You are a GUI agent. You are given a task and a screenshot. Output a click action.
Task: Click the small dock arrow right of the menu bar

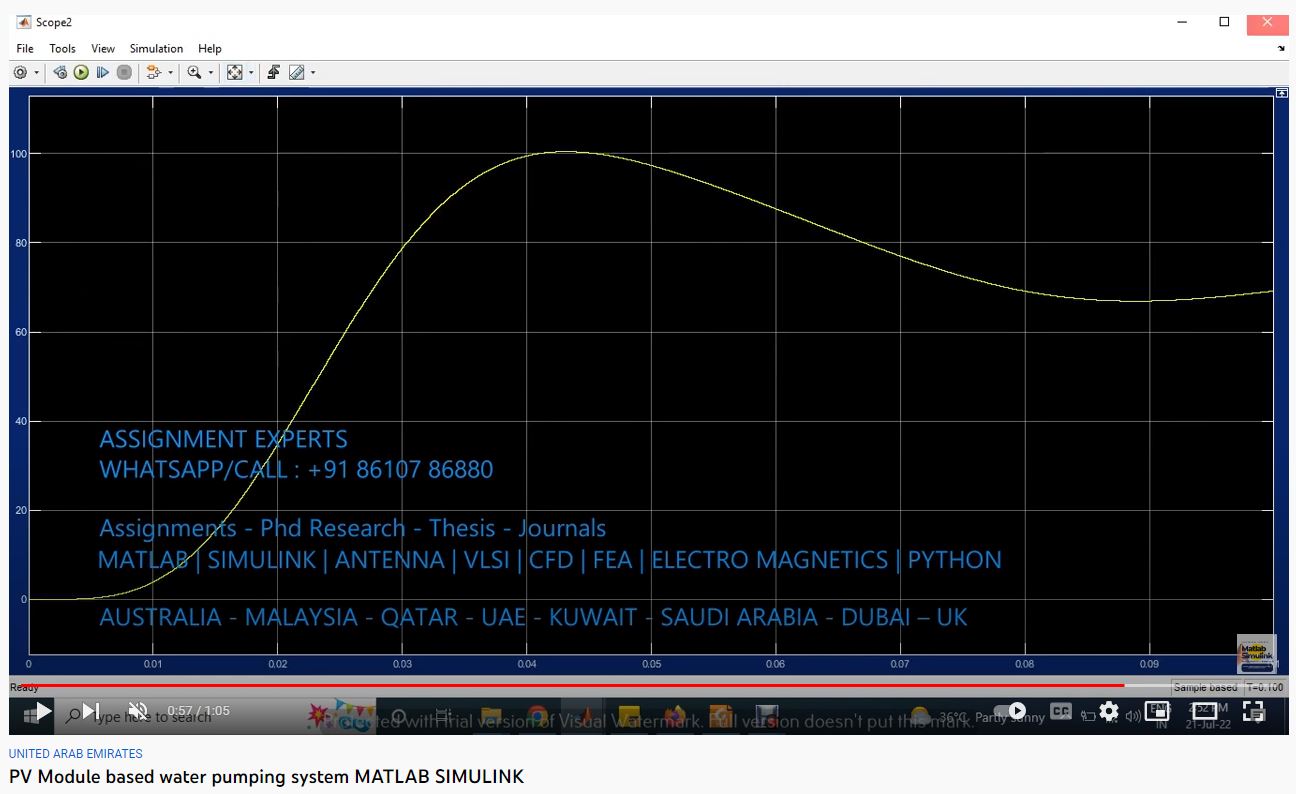click(1281, 48)
